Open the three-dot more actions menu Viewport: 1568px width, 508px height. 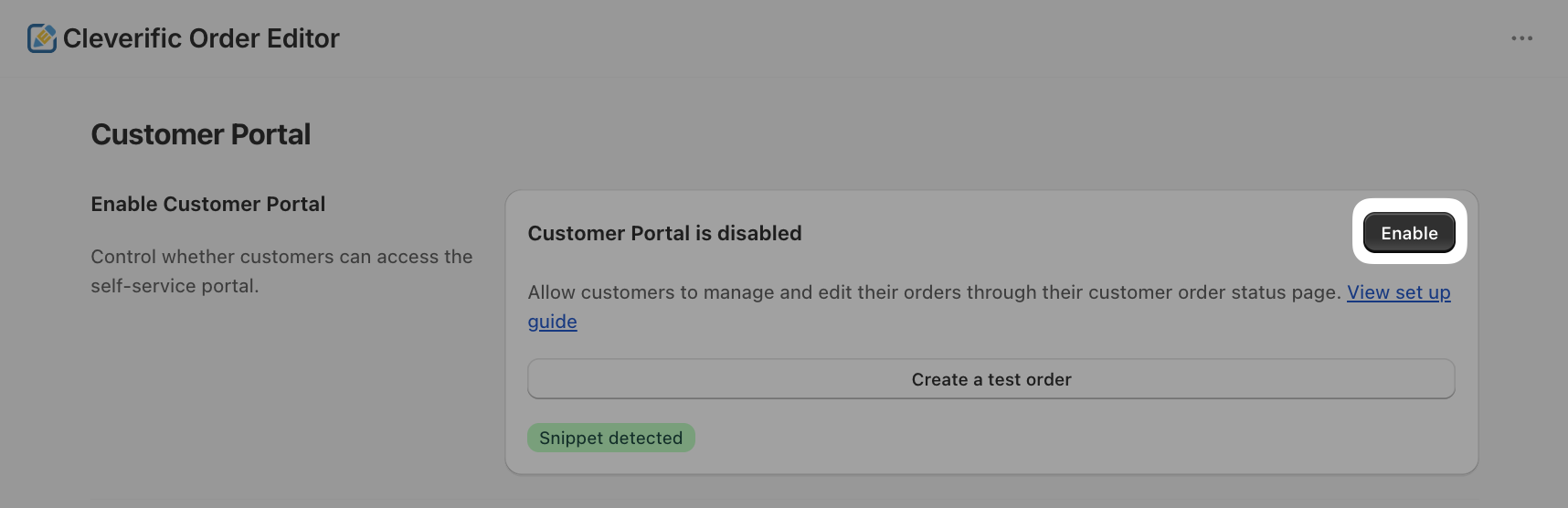pos(1521,38)
